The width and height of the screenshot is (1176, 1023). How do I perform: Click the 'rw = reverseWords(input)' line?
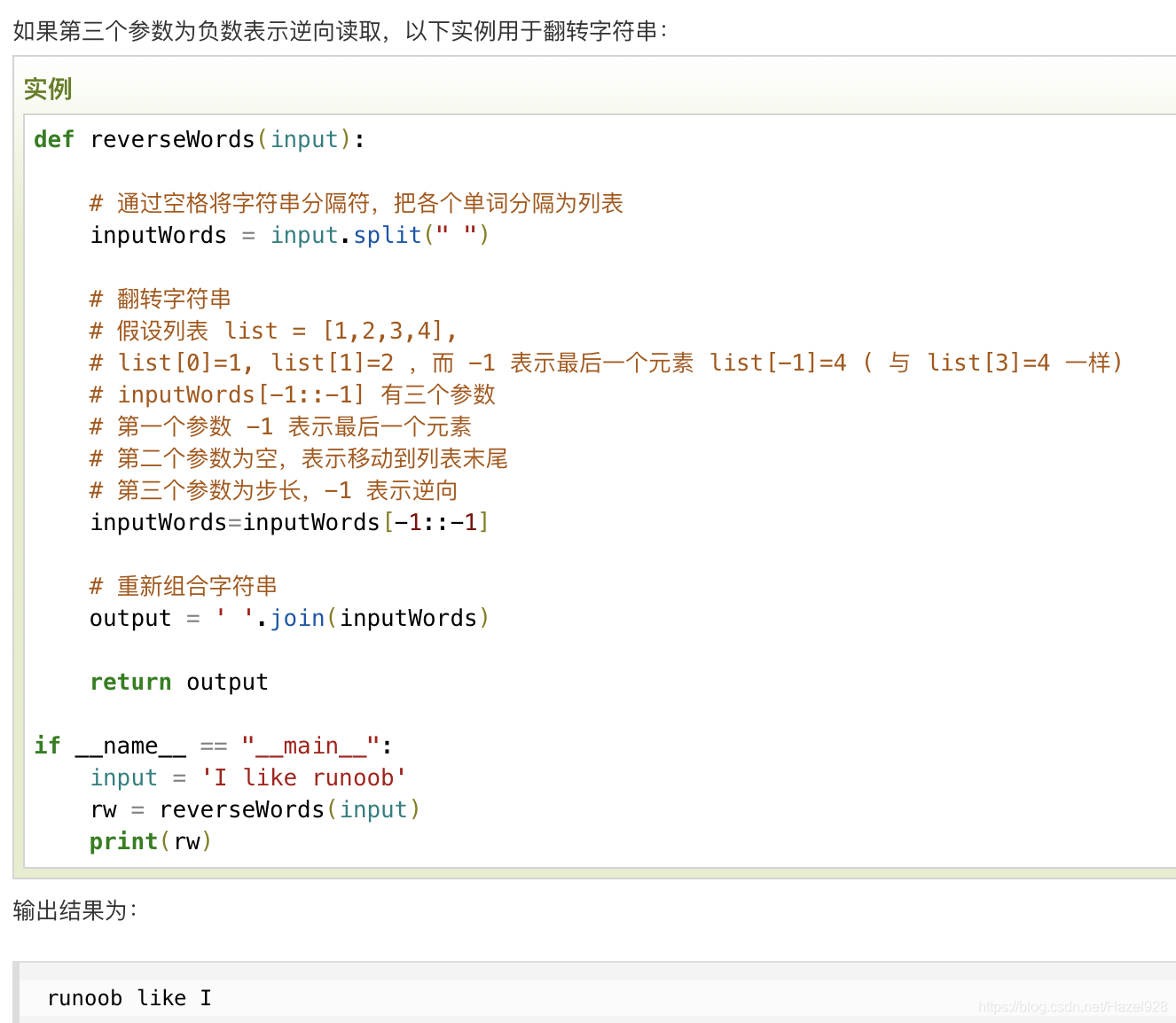[x=255, y=809]
